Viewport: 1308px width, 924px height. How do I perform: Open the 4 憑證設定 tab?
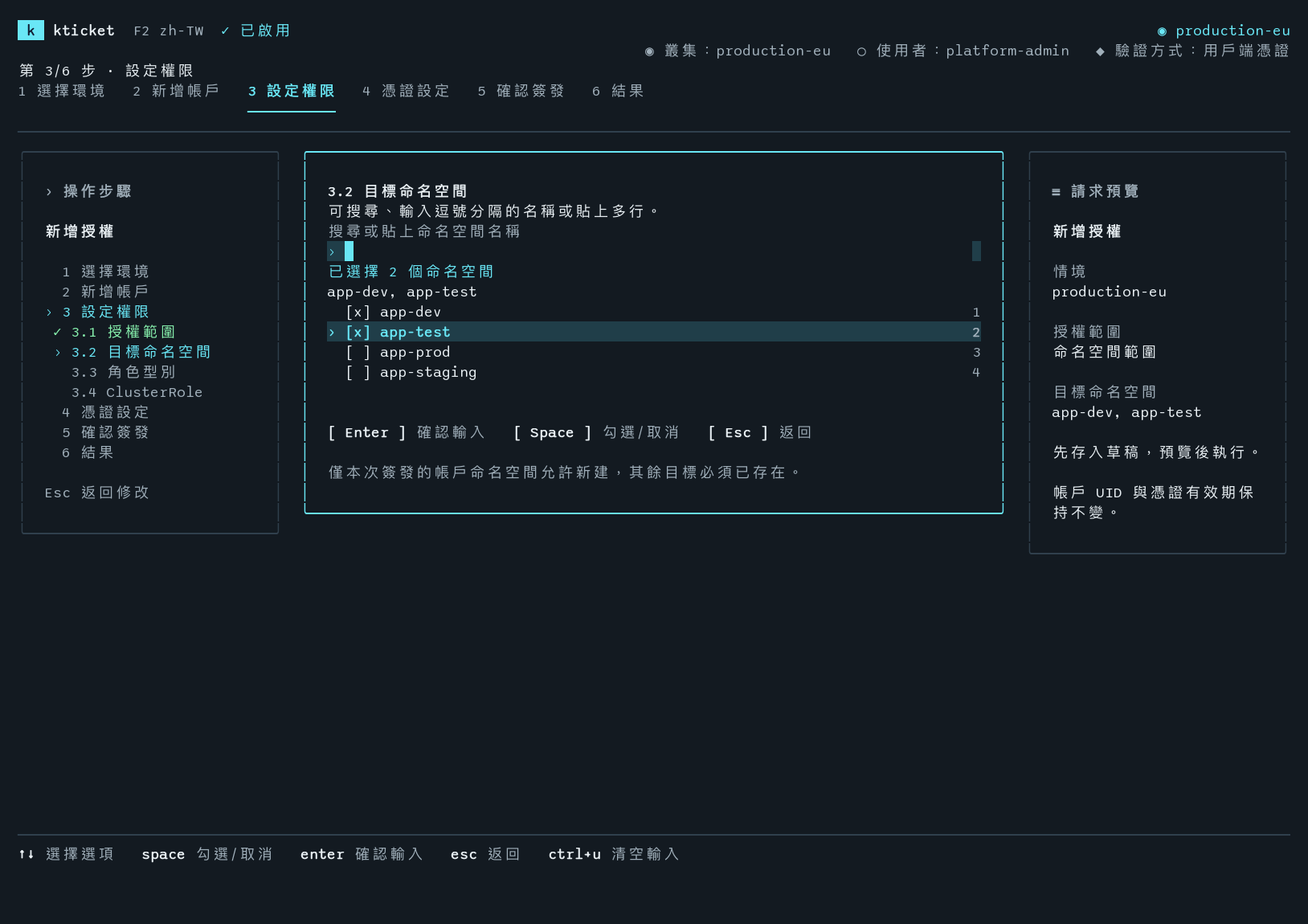pos(407,91)
